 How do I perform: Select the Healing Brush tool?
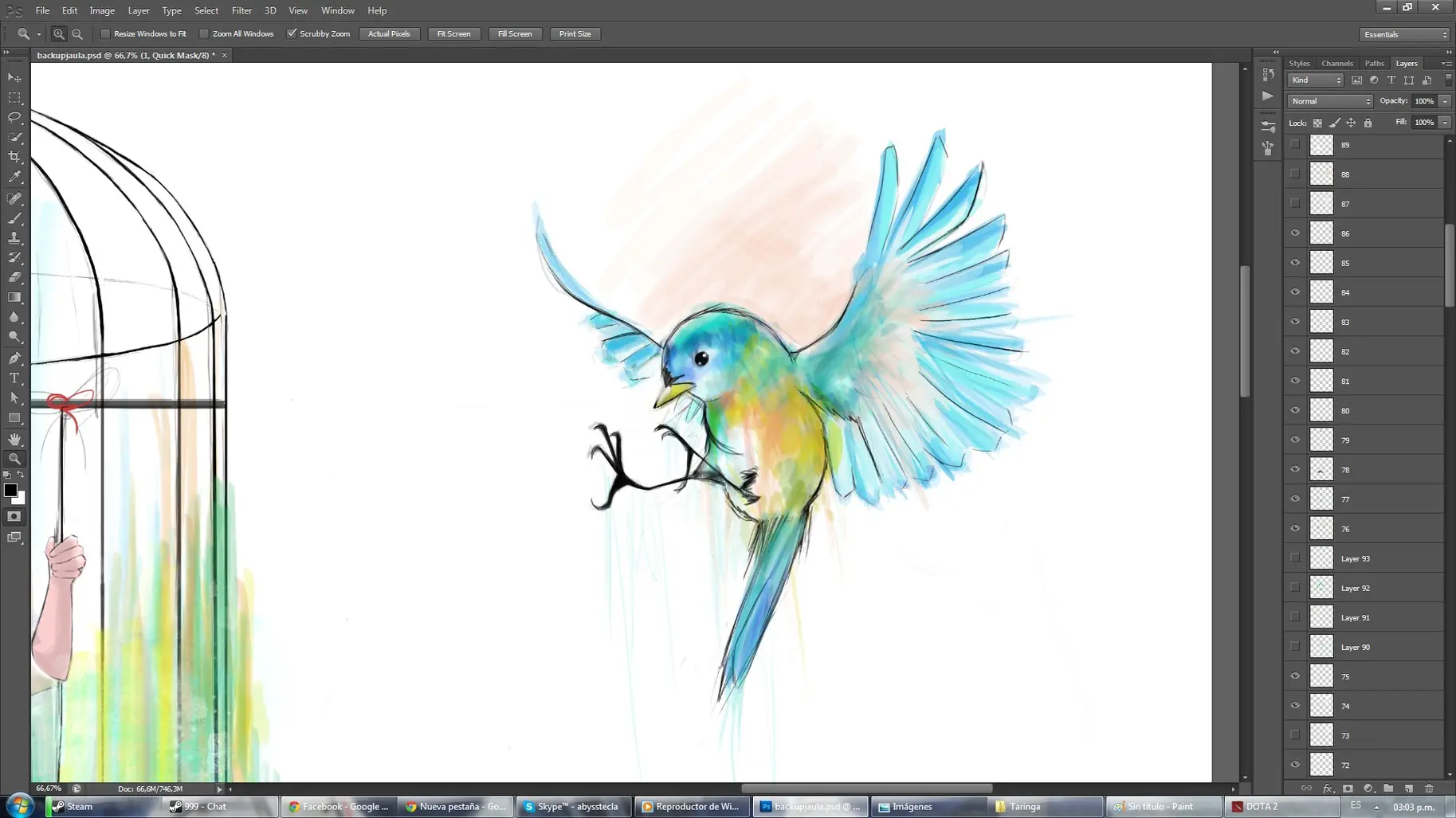(x=14, y=198)
